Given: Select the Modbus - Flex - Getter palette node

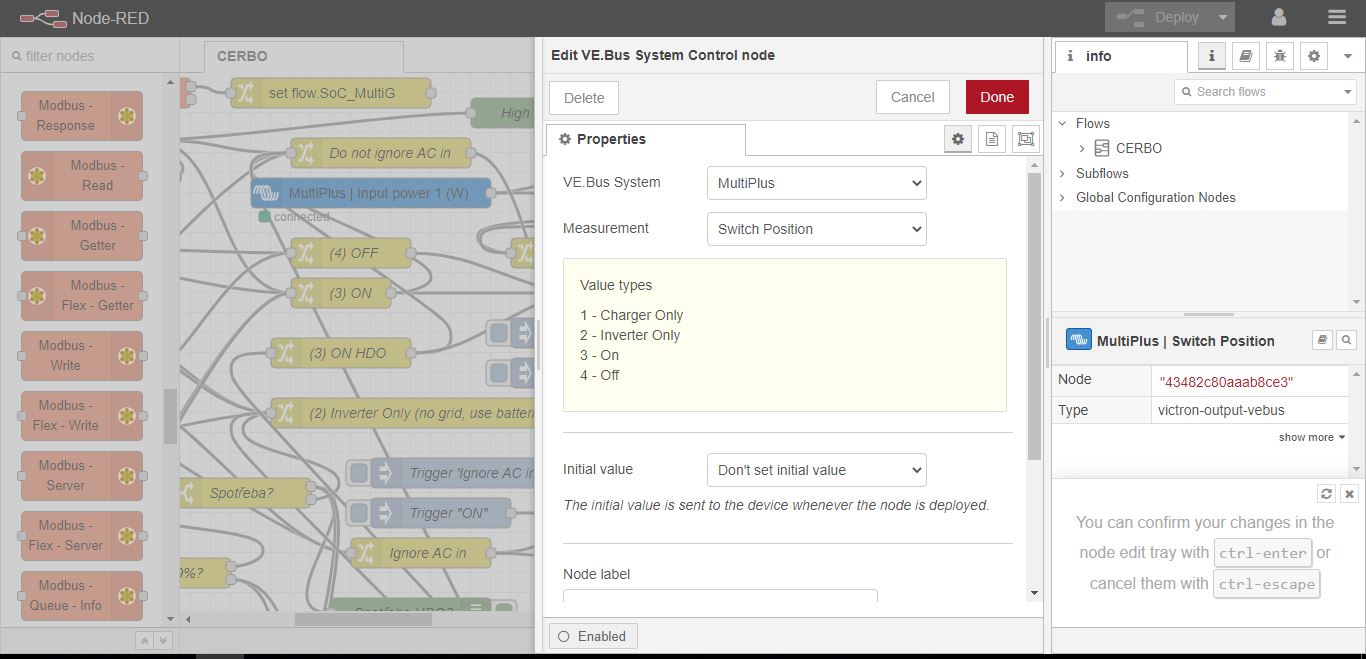Looking at the screenshot, I should coord(82,296).
